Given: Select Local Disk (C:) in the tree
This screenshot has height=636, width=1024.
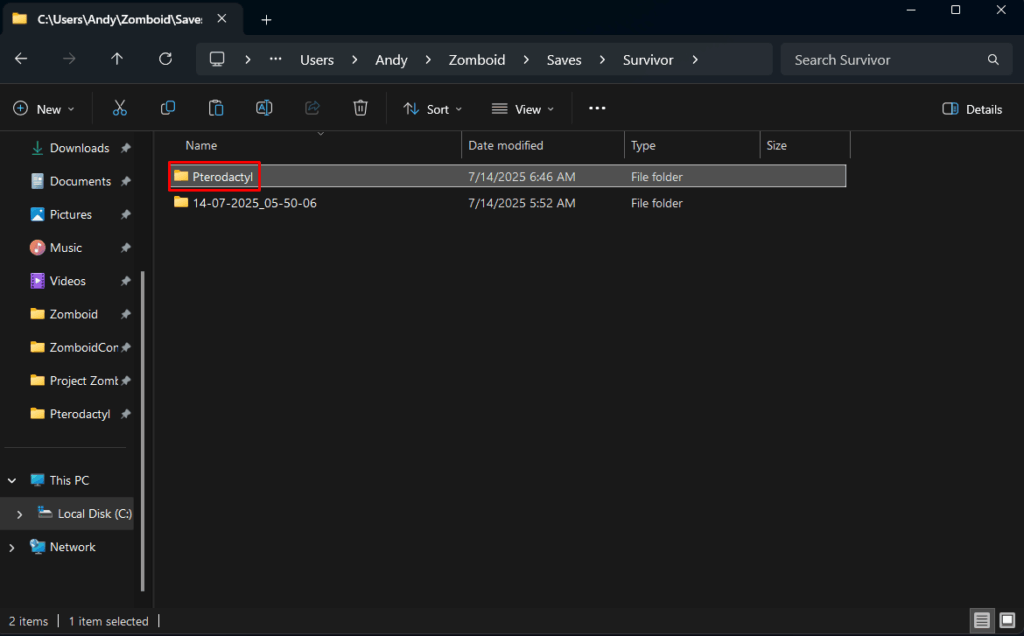Looking at the screenshot, I should pyautogui.click(x=94, y=514).
